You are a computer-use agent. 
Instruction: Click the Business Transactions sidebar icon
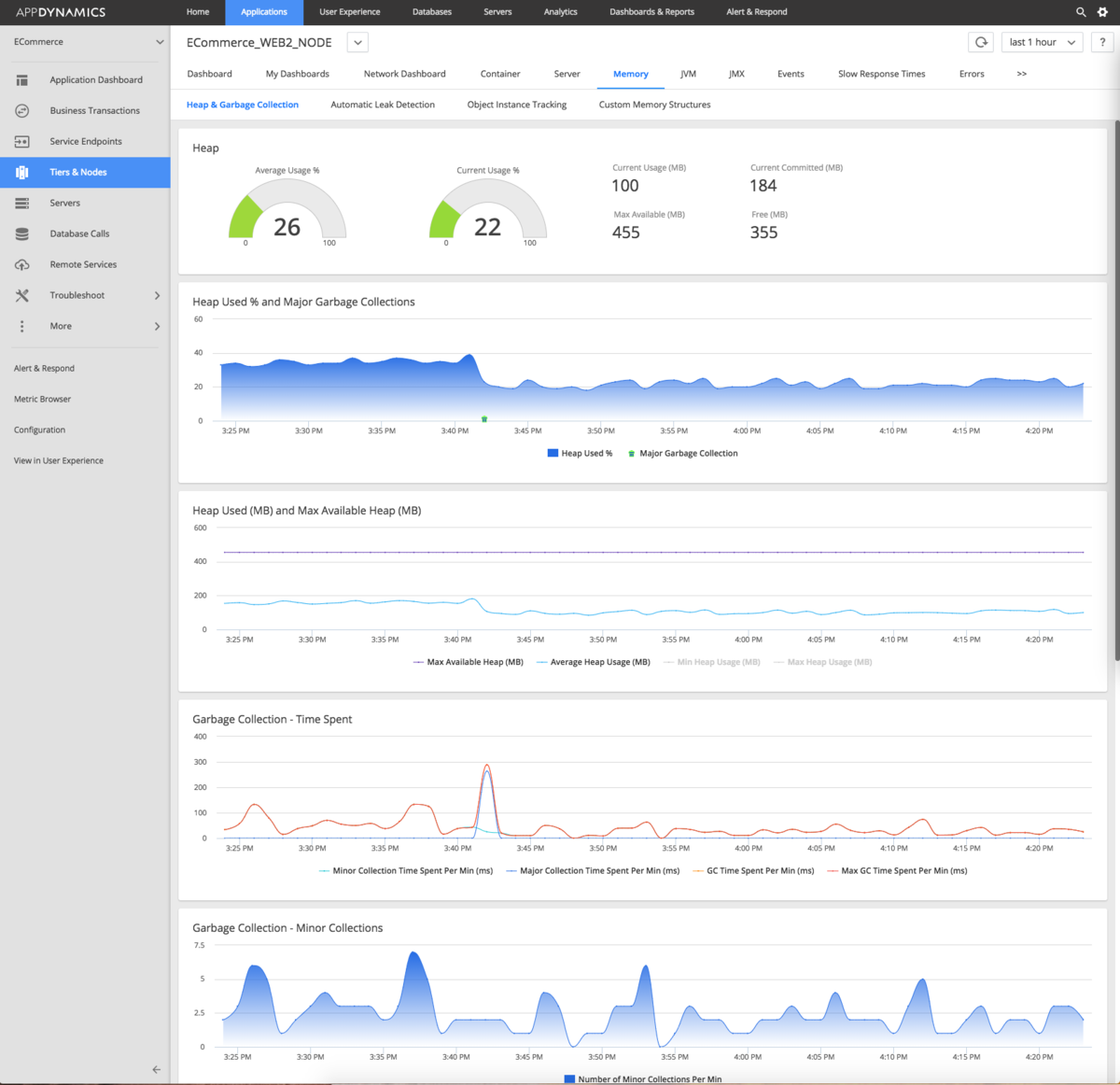pos(22,111)
